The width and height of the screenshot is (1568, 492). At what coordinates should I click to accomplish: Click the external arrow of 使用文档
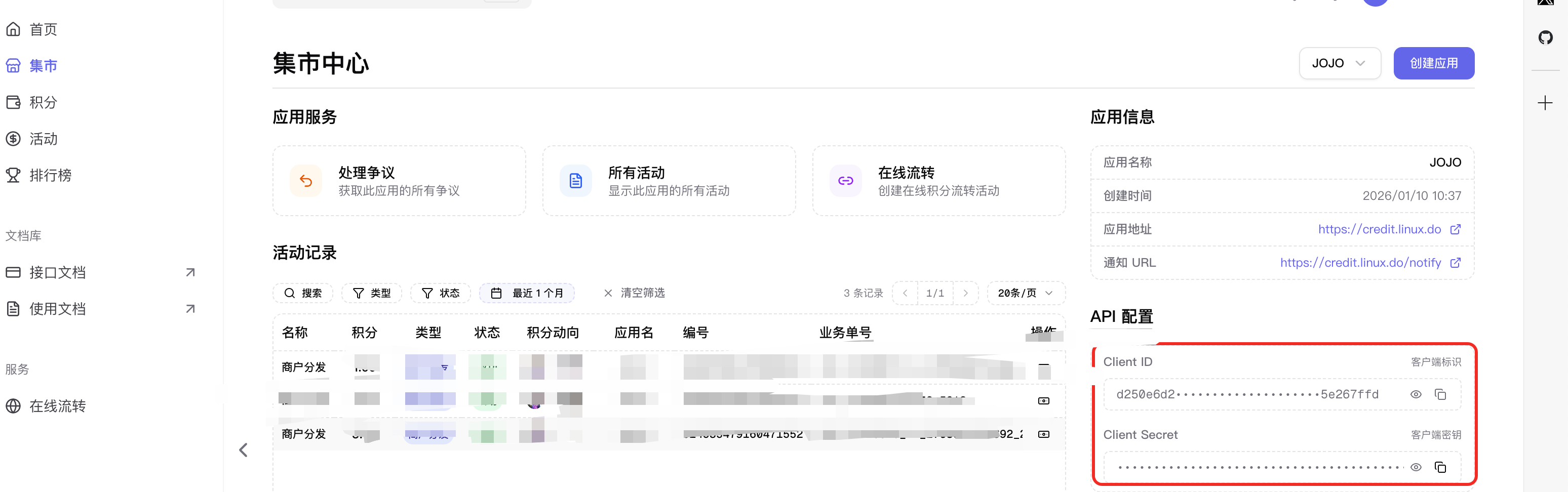click(x=190, y=309)
